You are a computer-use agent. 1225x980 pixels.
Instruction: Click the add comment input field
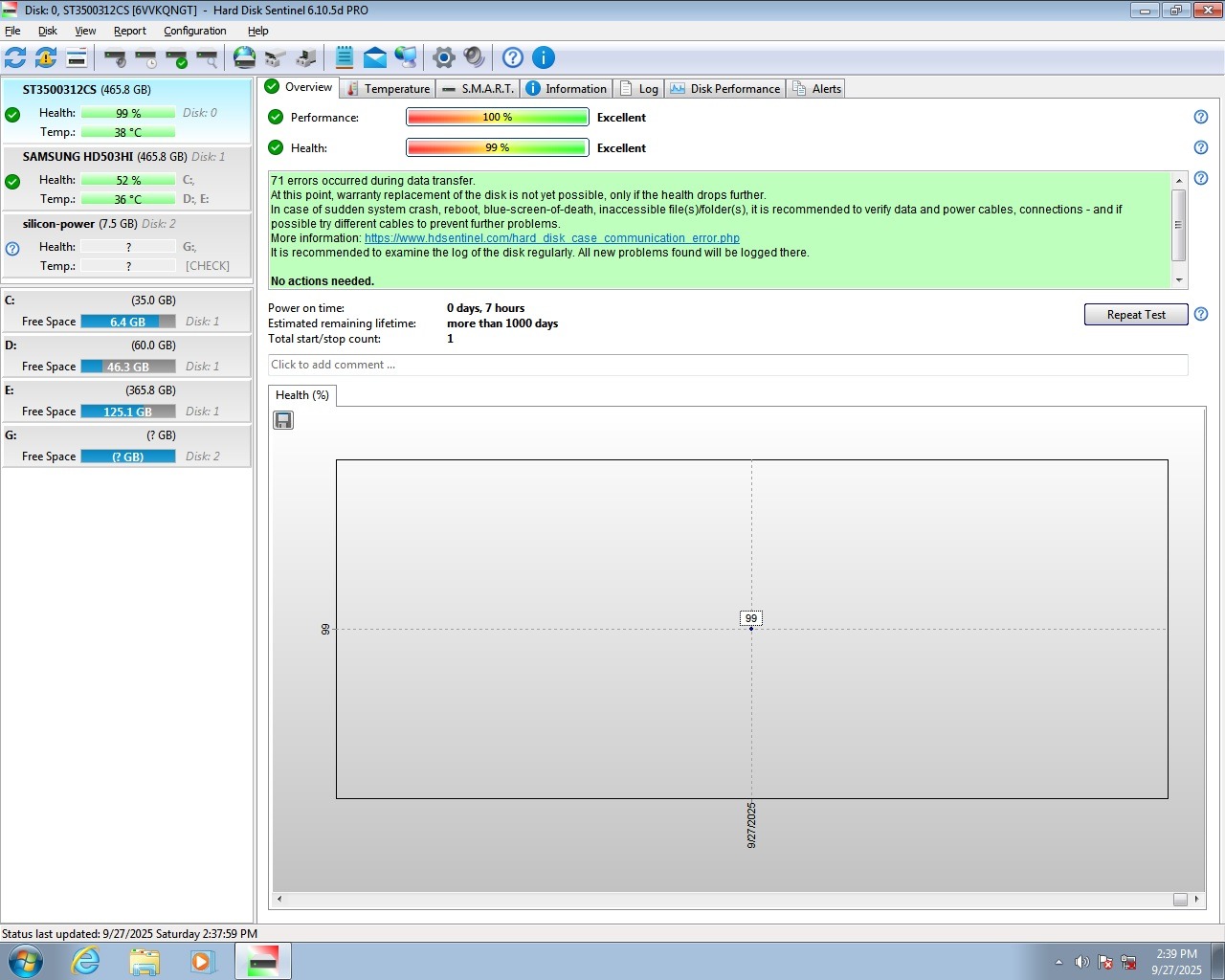pyautogui.click(x=727, y=365)
